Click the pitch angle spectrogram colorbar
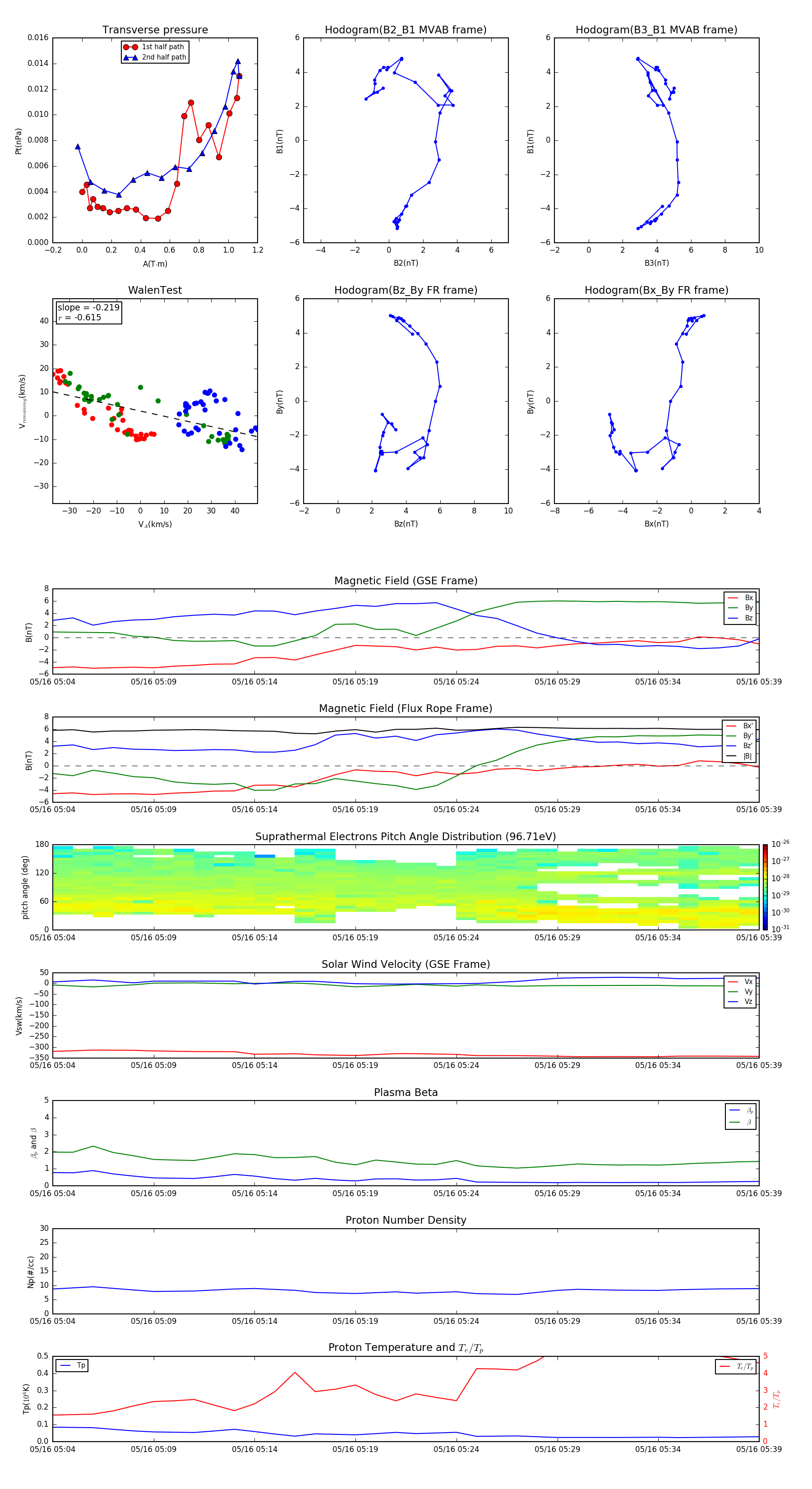 tap(765, 887)
